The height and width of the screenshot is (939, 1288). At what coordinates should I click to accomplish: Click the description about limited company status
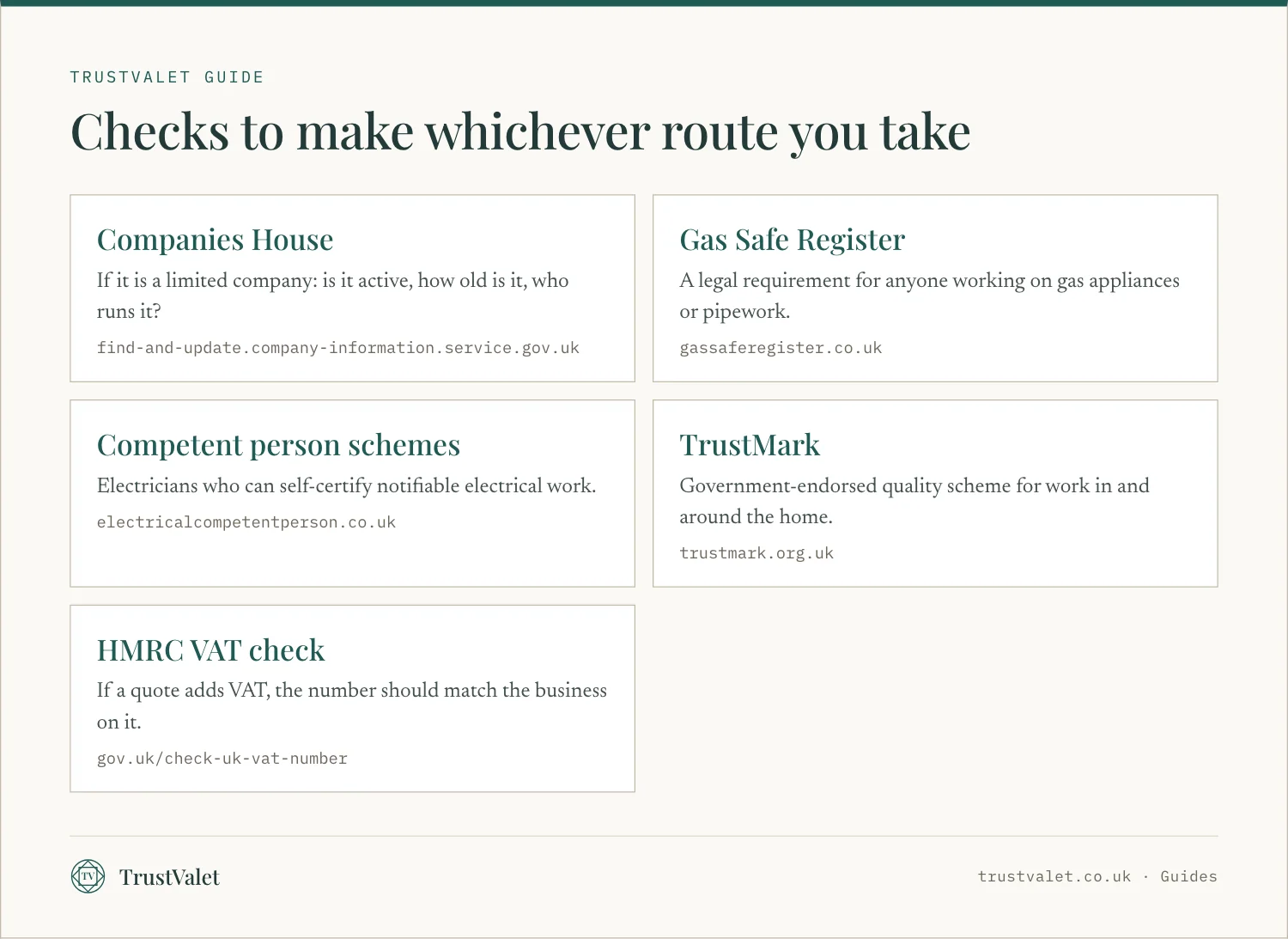point(332,296)
